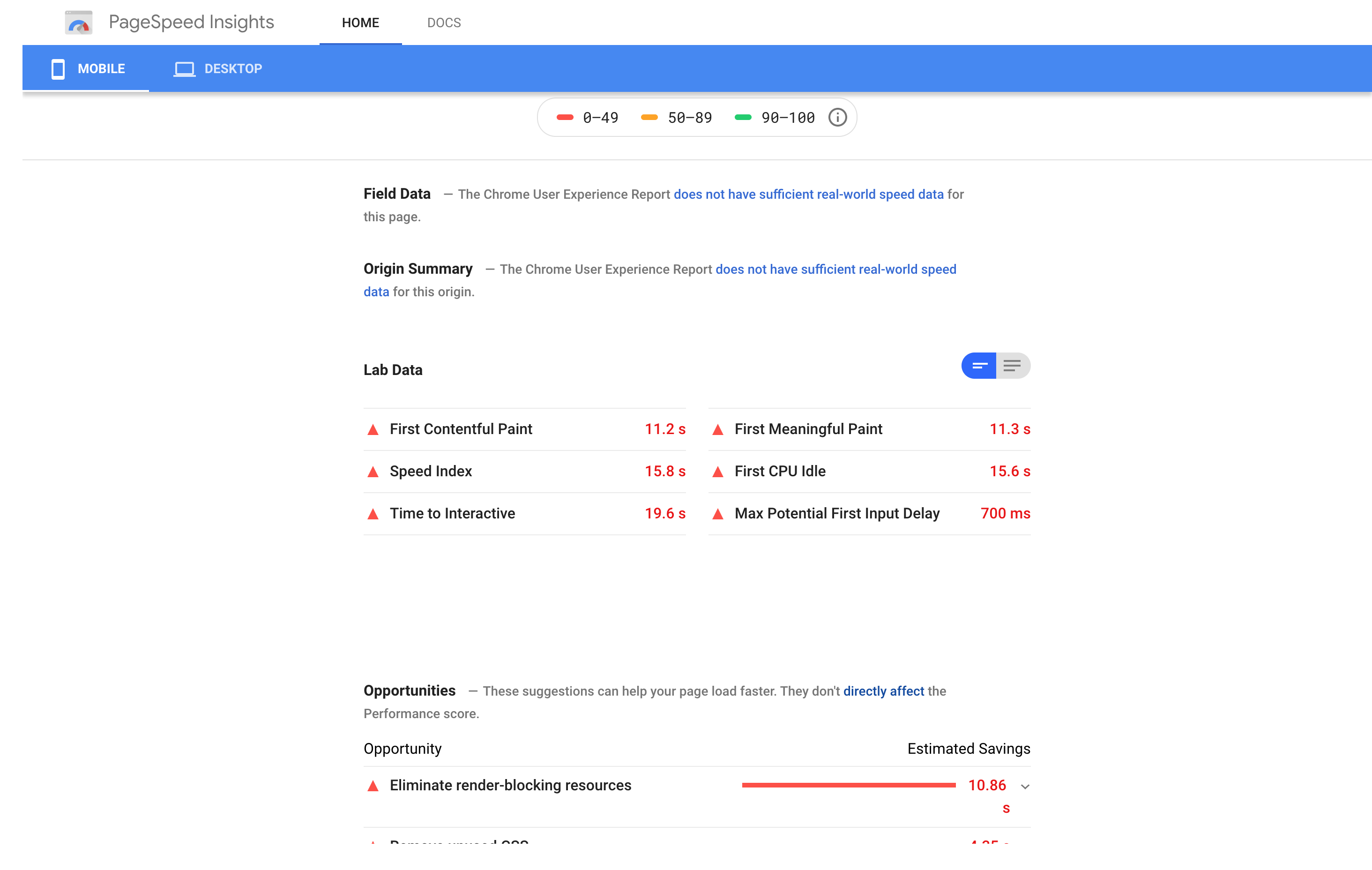The width and height of the screenshot is (1372, 870).
Task: Click the render-blocking savings red bar
Action: point(849,786)
